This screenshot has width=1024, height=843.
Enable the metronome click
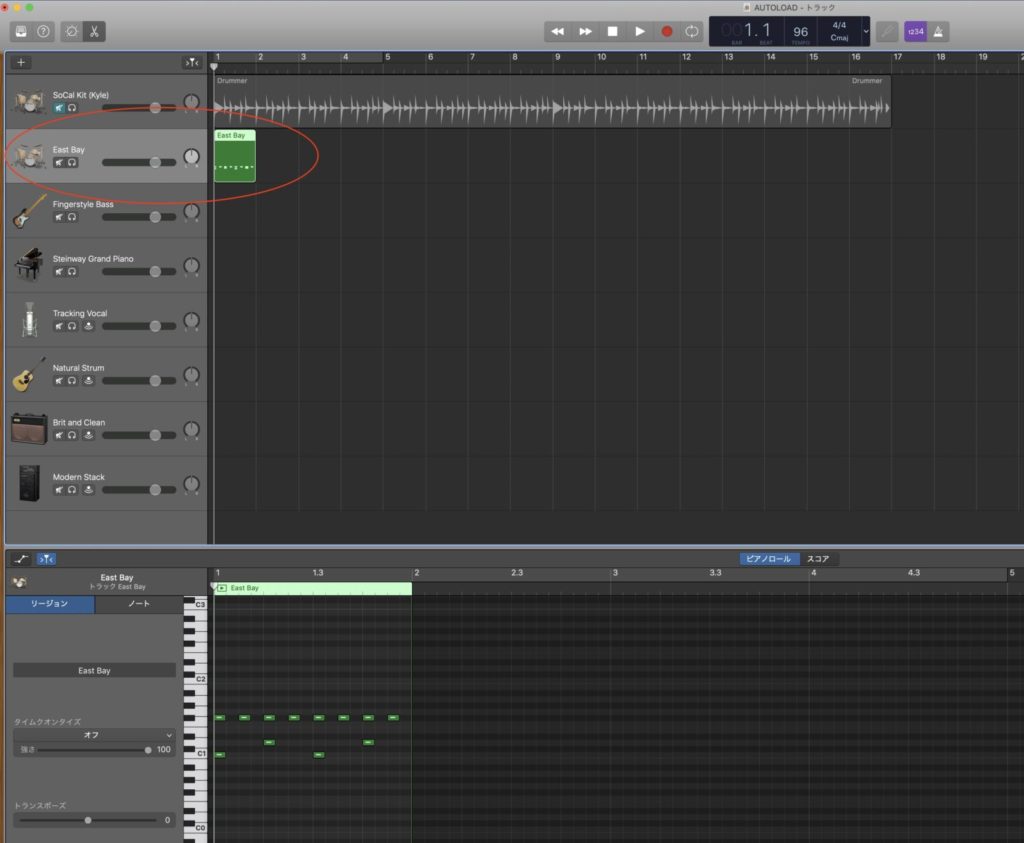click(939, 32)
